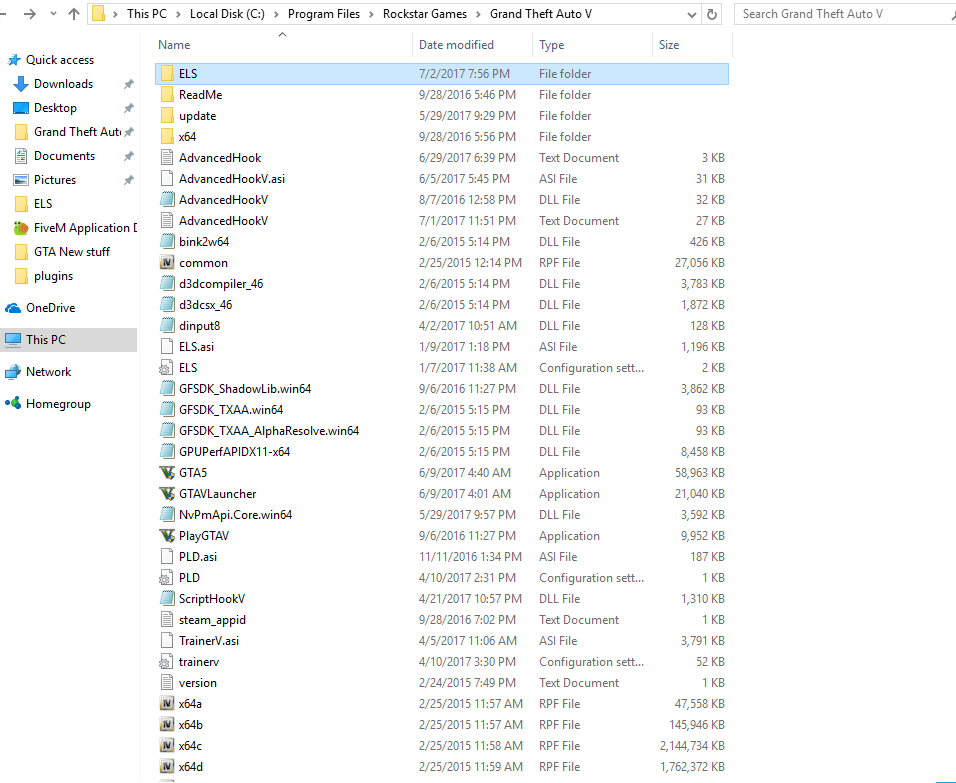Select steam_appid text document icon

[x=167, y=620]
